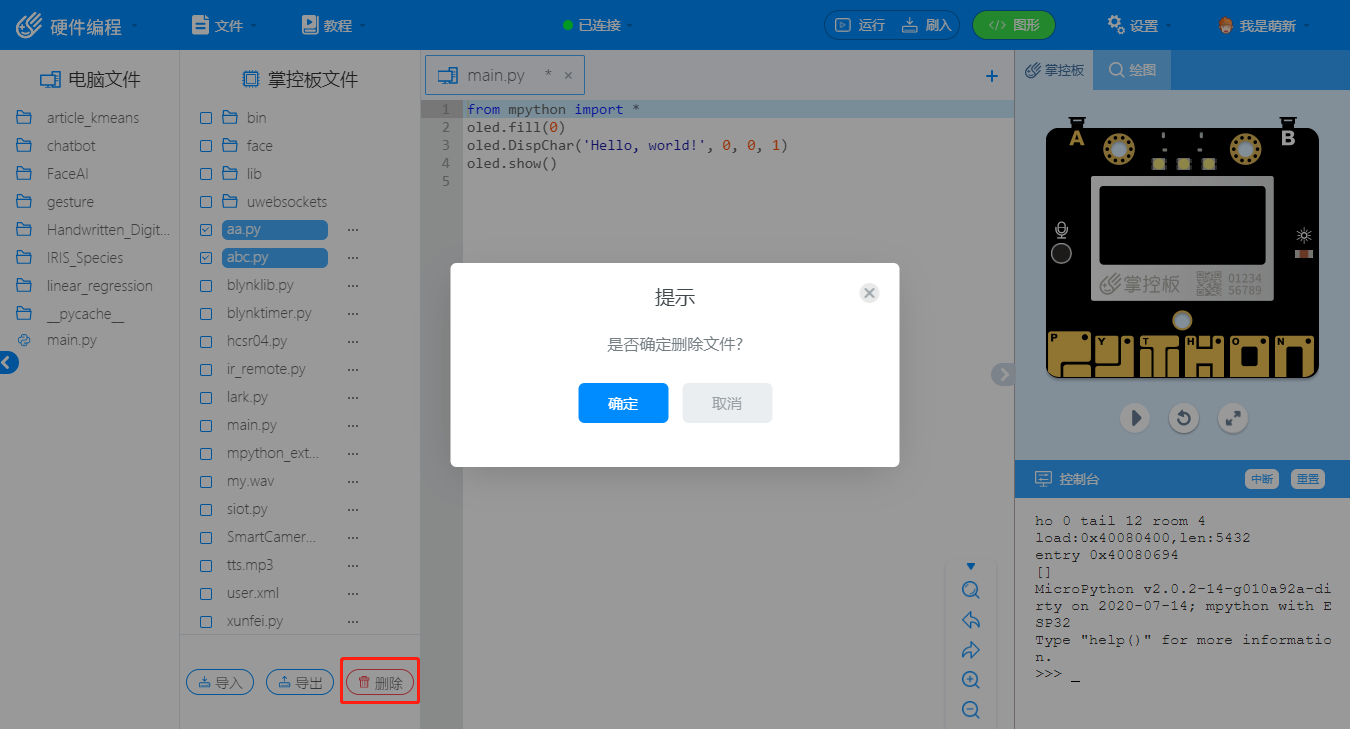Image resolution: width=1350 pixels, height=729 pixels.
Task: Check the main.py checkbox in 掌控板文件
Action: click(x=206, y=426)
